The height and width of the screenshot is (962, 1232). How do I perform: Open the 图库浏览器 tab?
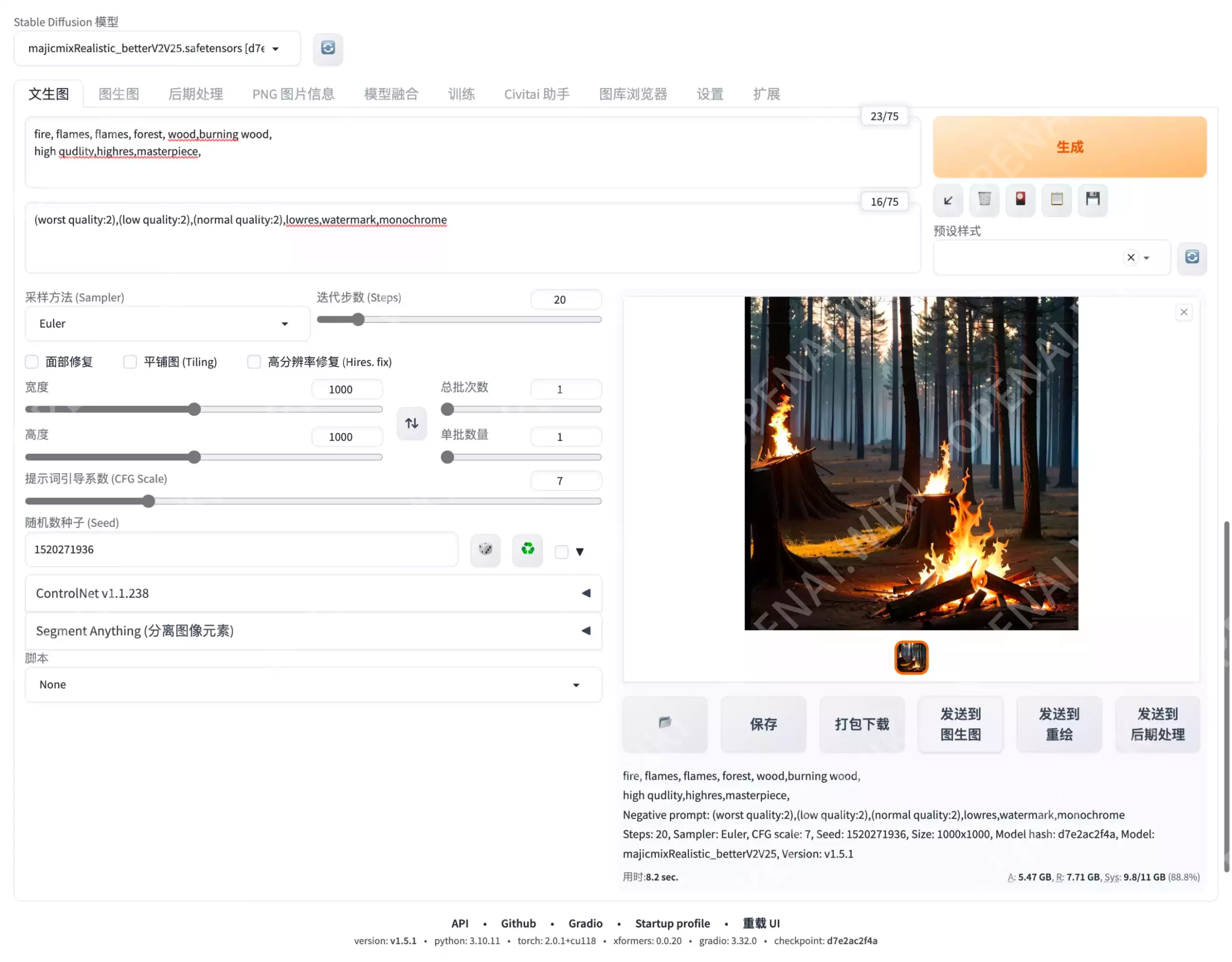[633, 94]
